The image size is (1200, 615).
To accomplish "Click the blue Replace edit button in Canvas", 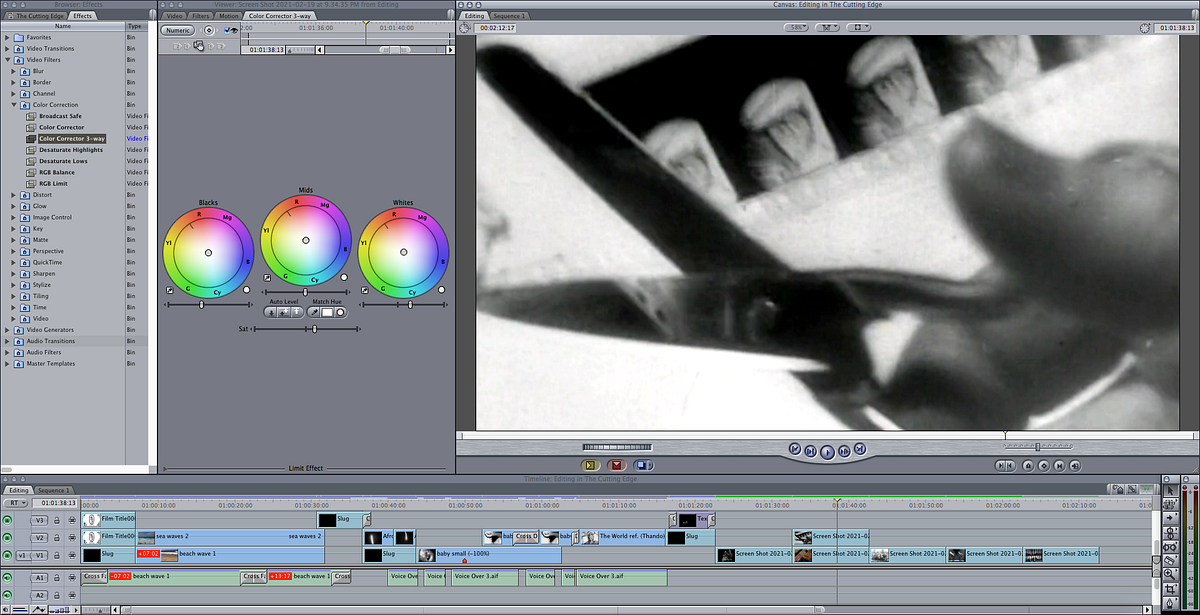I will pyautogui.click(x=643, y=465).
